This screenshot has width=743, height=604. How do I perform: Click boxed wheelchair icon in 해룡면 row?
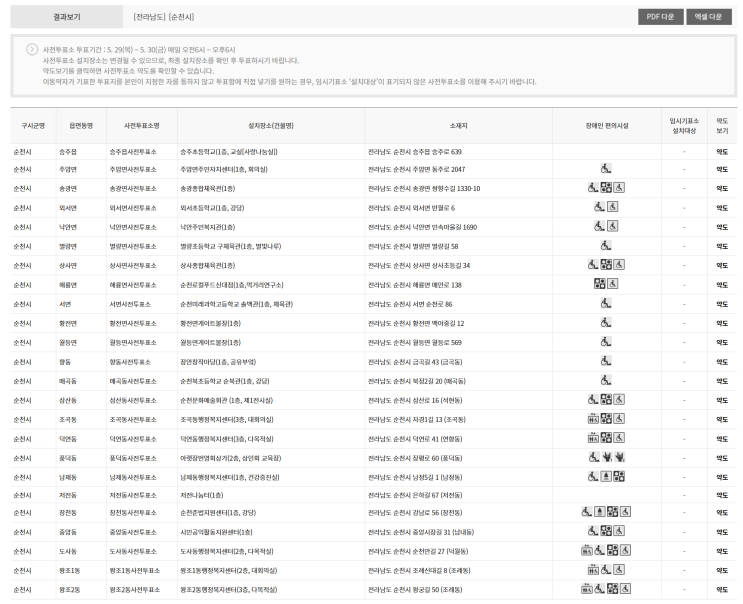pyautogui.click(x=613, y=284)
